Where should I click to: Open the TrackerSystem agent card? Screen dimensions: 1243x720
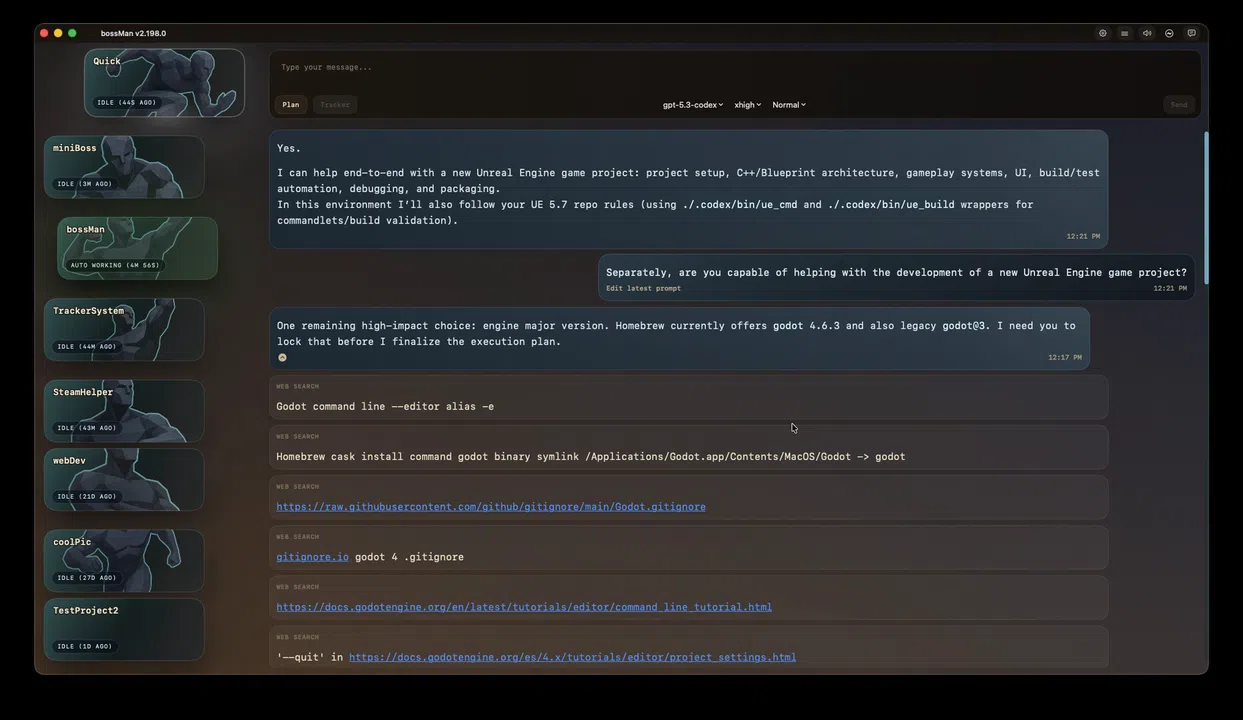124,329
